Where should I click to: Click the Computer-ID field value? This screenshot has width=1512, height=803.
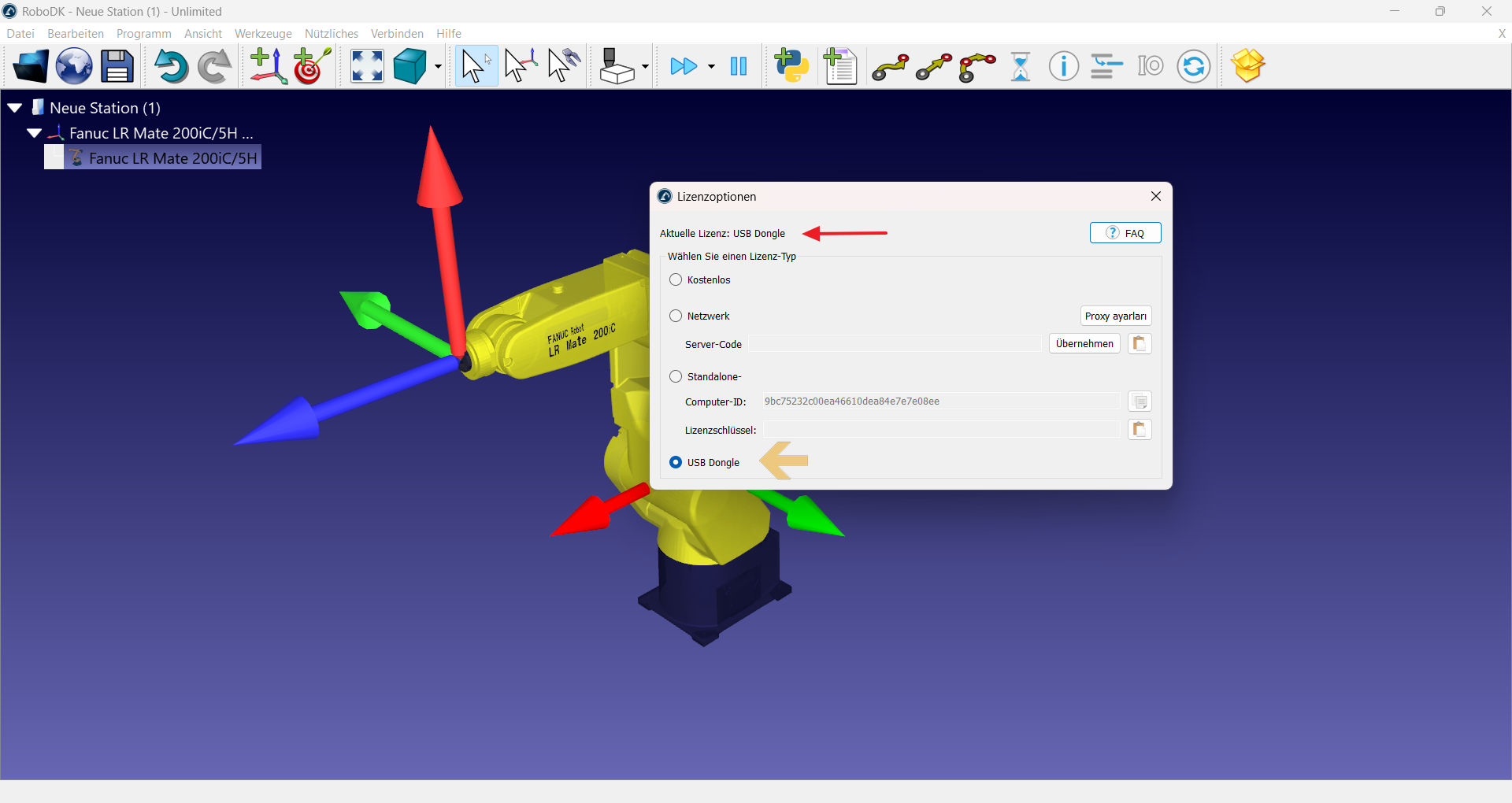pyautogui.click(x=941, y=401)
